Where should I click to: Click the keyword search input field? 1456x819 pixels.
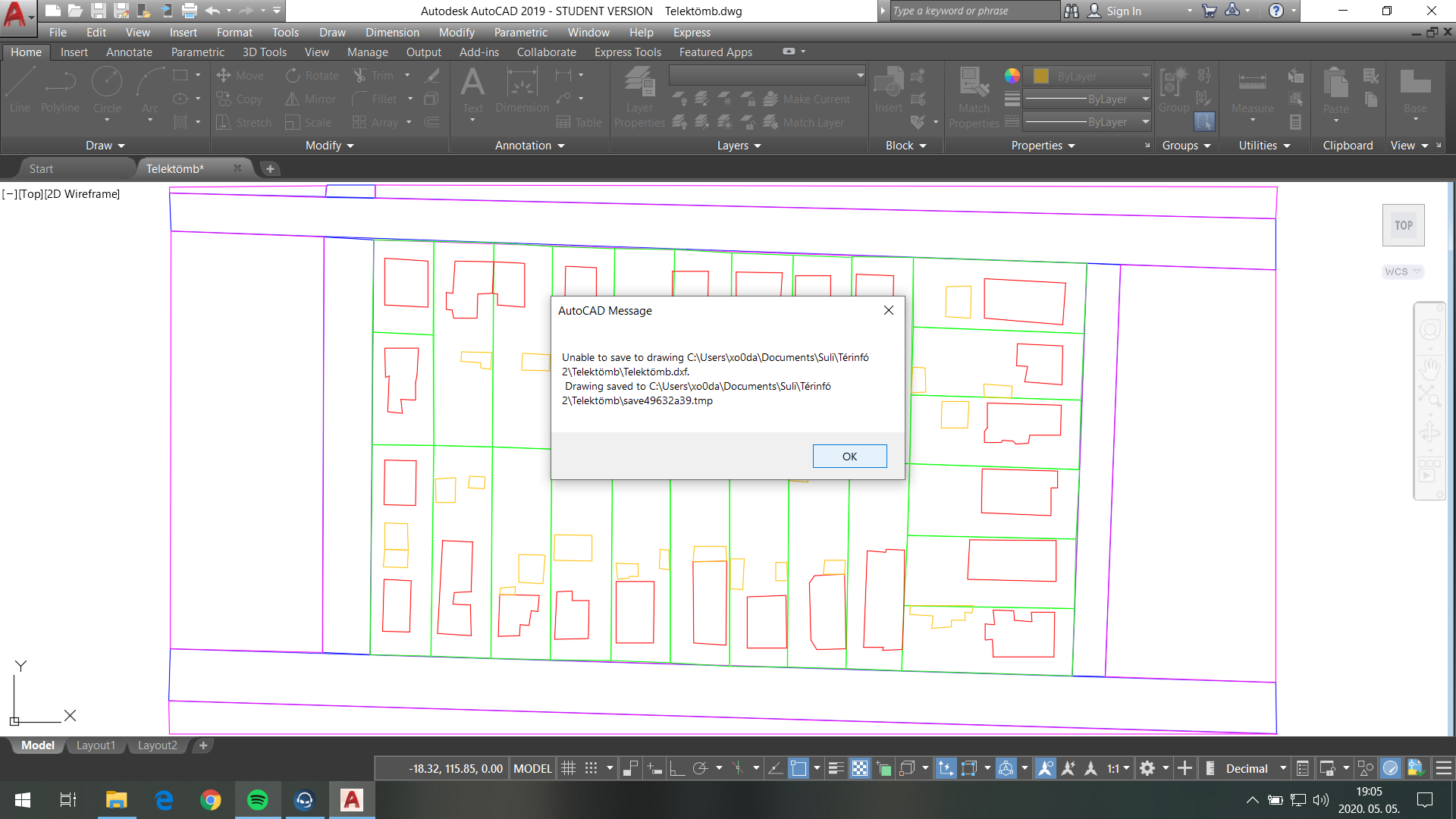tap(974, 11)
